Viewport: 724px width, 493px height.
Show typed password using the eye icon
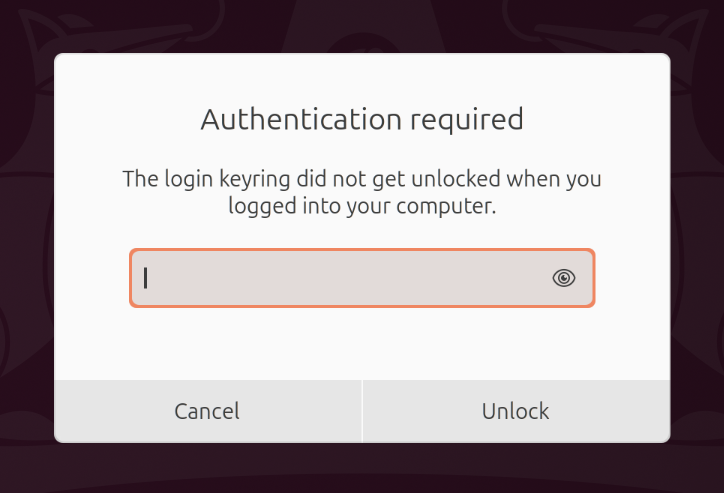(564, 278)
